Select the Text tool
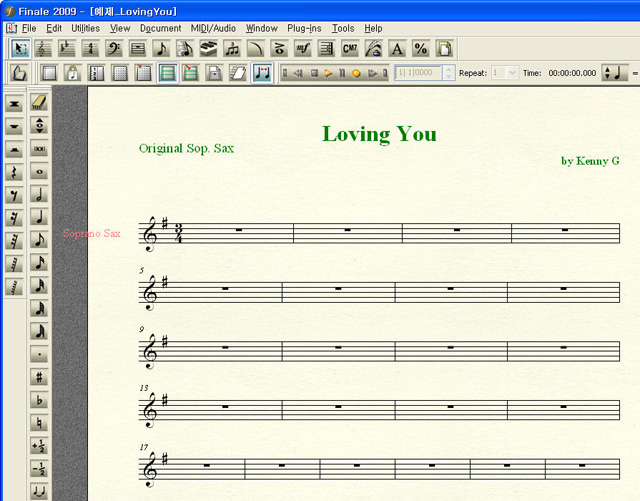 [397, 48]
